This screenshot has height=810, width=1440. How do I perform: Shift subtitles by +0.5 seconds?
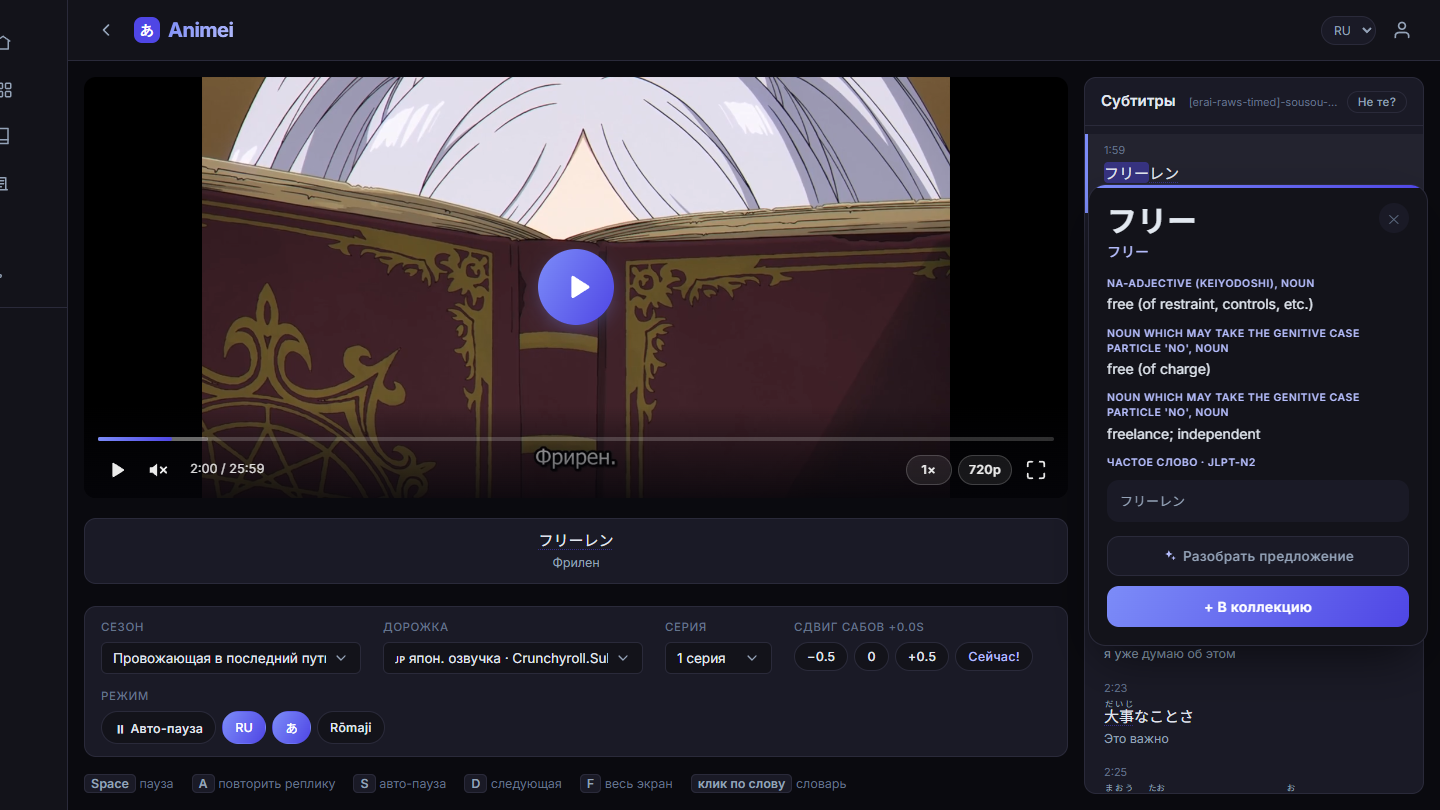[922, 657]
